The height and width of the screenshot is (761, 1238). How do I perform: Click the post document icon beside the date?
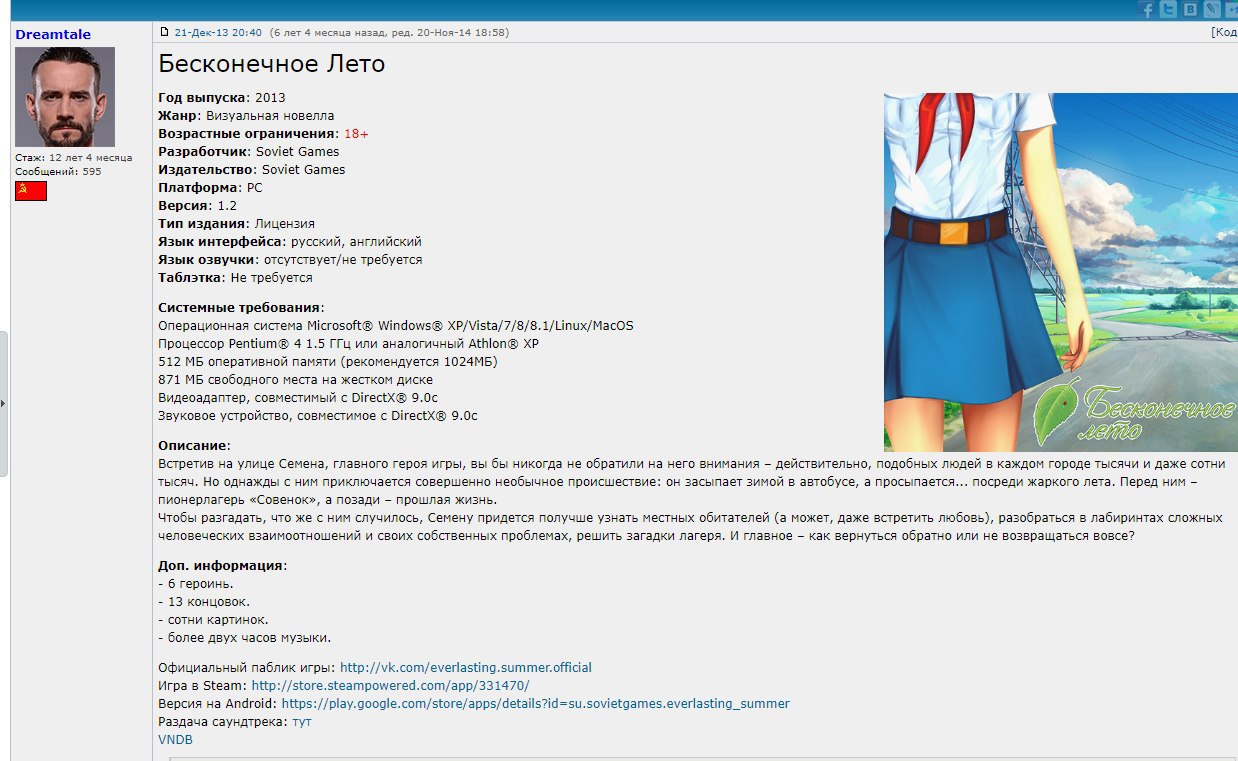(x=165, y=32)
